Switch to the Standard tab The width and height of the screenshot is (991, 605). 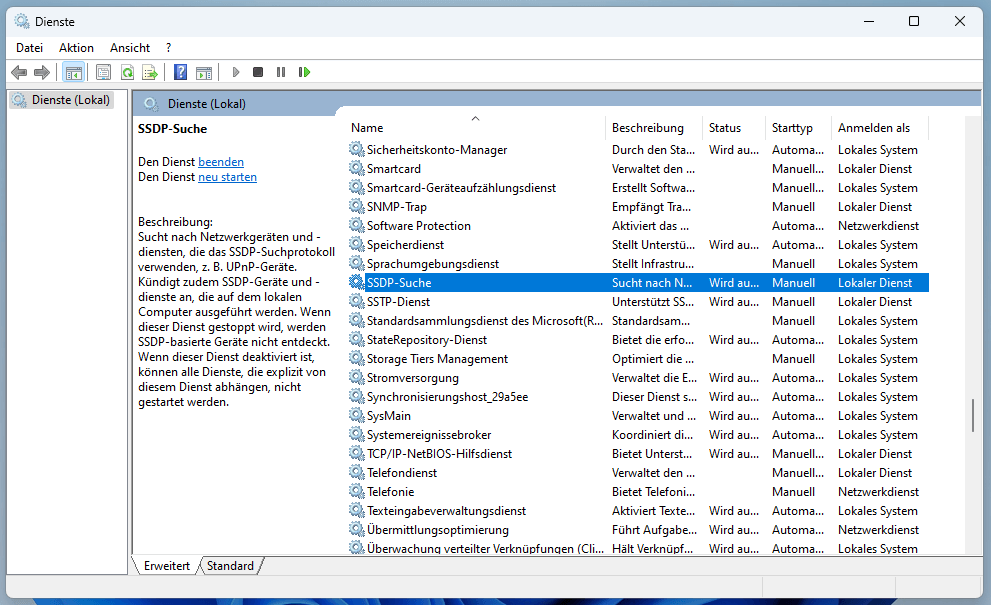(x=230, y=566)
